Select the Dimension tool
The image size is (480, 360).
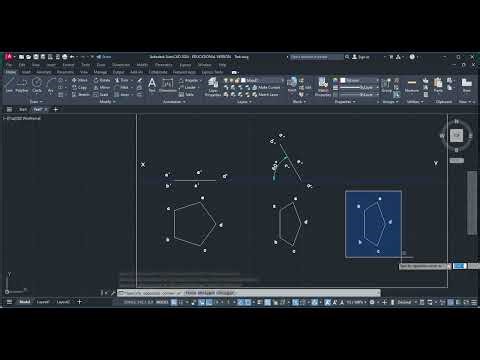(168, 85)
